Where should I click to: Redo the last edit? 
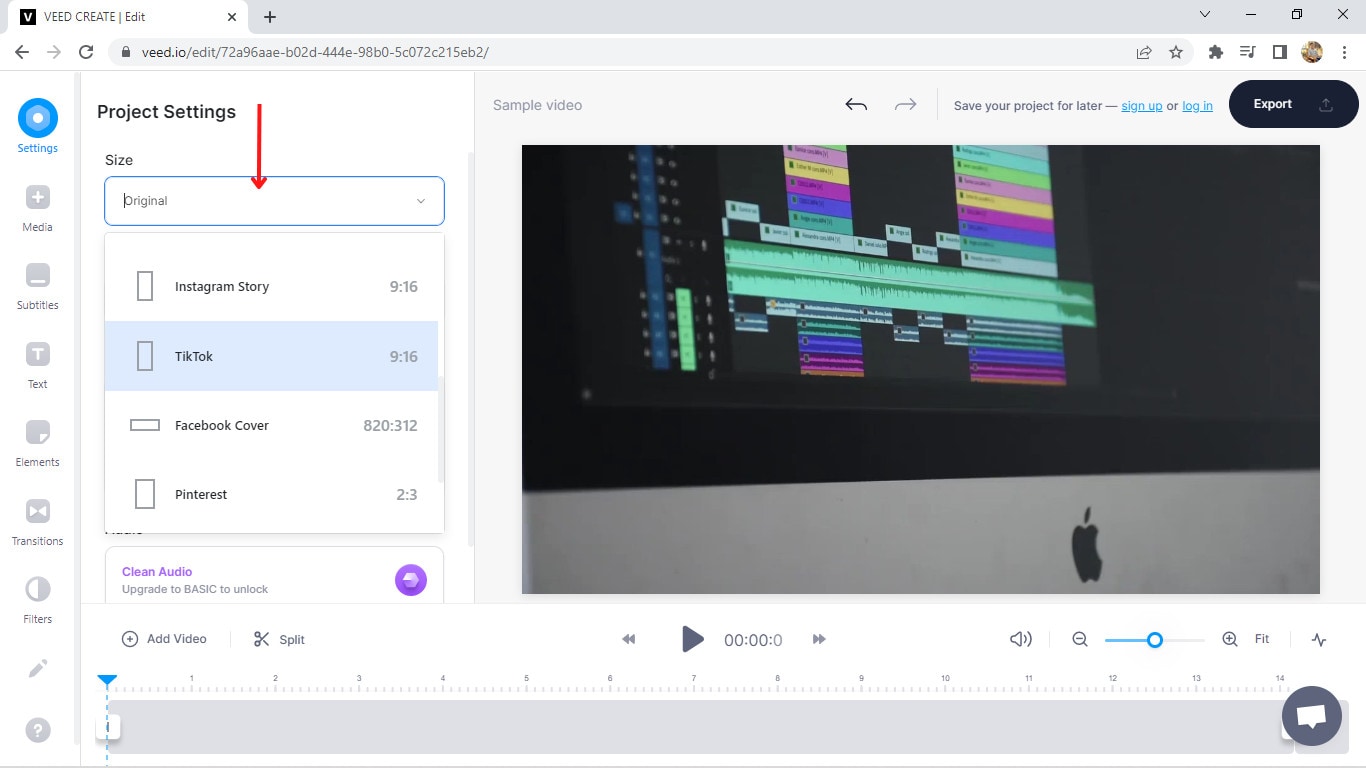(905, 105)
